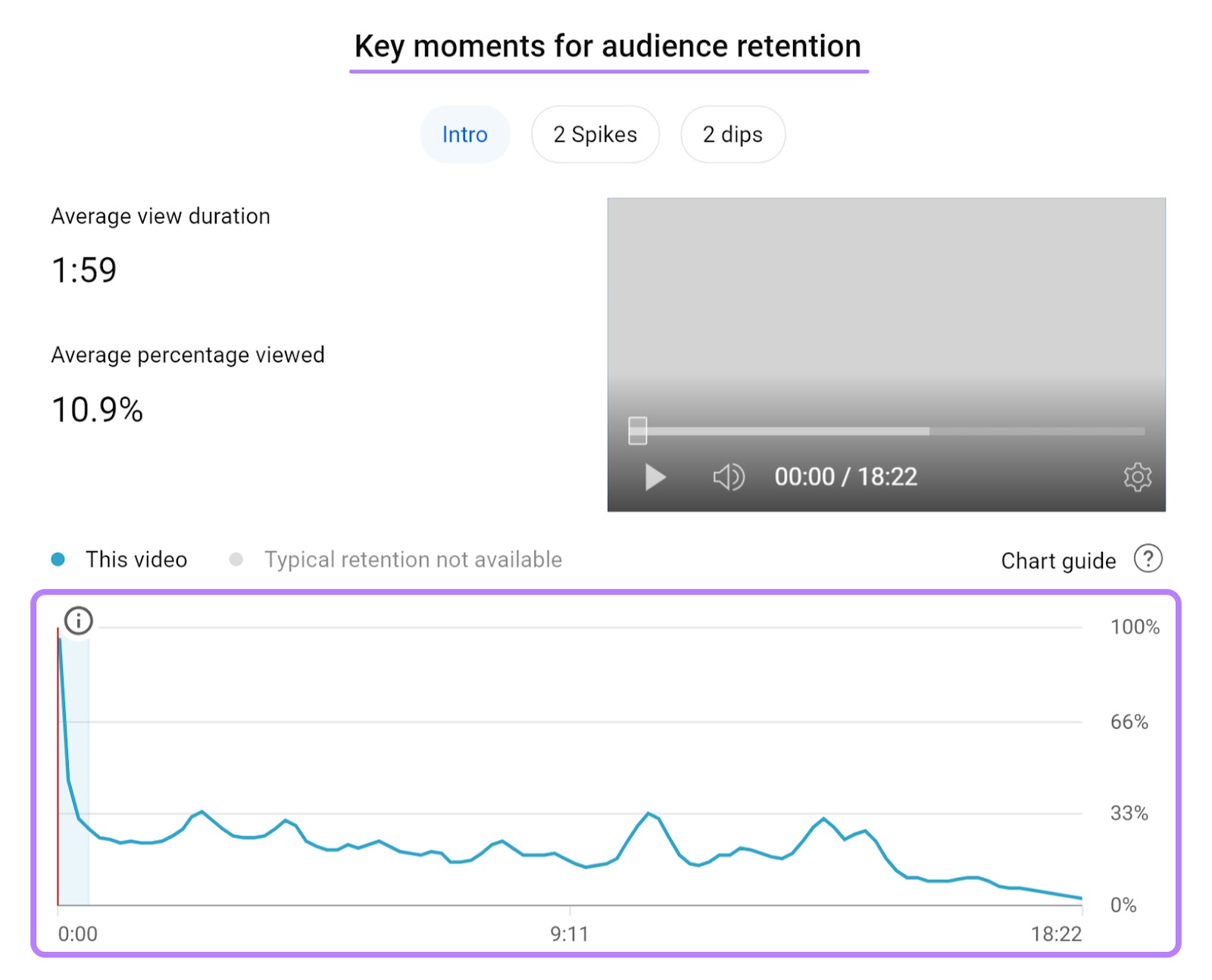The height and width of the screenshot is (980, 1212).
Task: Select the 2 Spikes key moment chip
Action: 595,134
